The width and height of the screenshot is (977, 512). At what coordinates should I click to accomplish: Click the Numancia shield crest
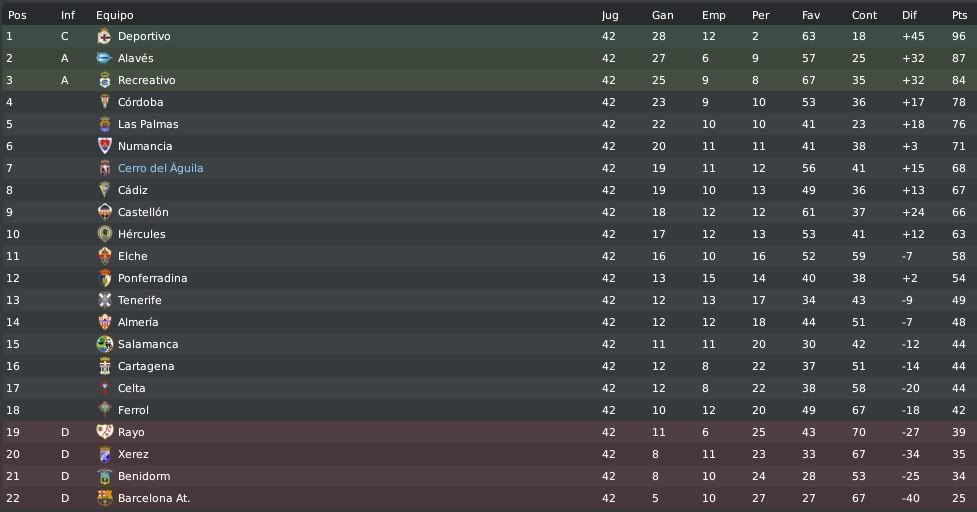pyautogui.click(x=104, y=146)
